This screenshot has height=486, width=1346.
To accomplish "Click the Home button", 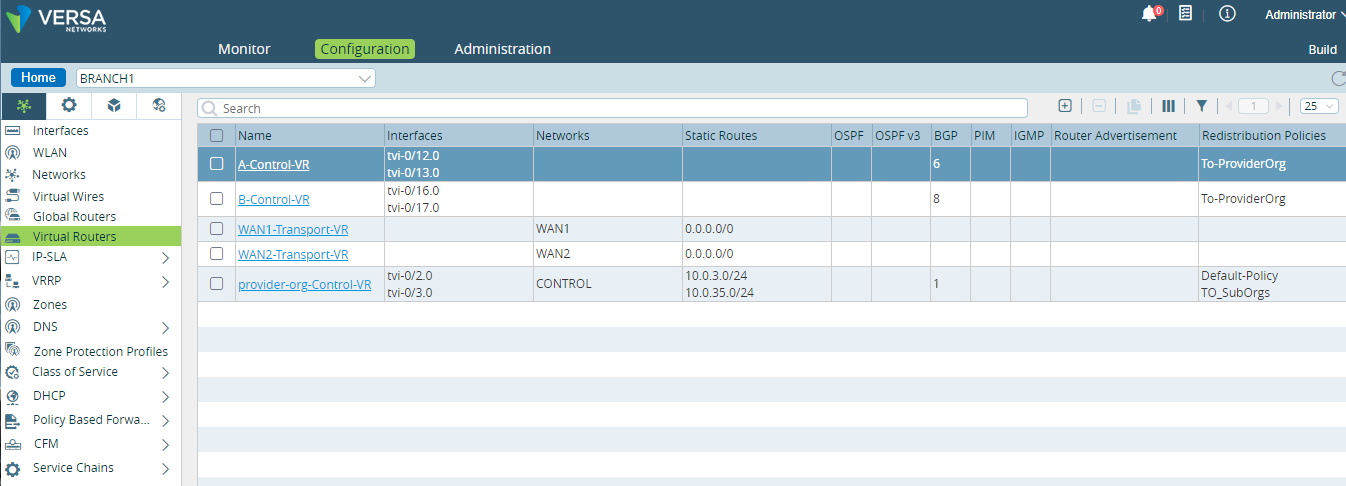I will coord(39,78).
